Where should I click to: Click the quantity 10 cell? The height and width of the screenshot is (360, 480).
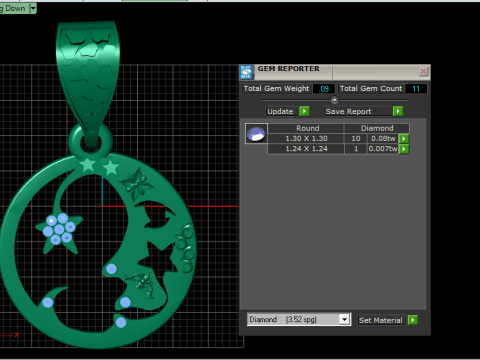tap(356, 138)
